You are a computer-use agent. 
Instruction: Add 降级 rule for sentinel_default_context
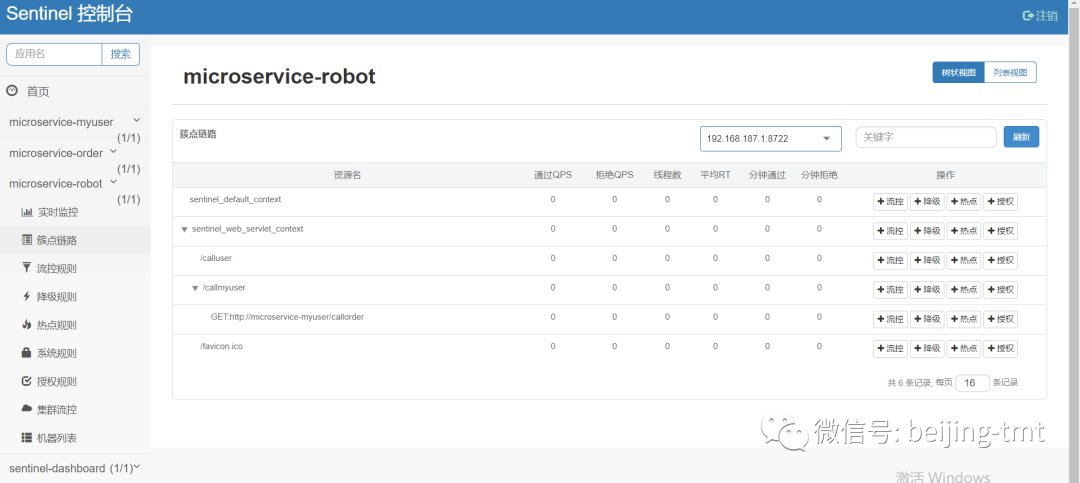[927, 202]
